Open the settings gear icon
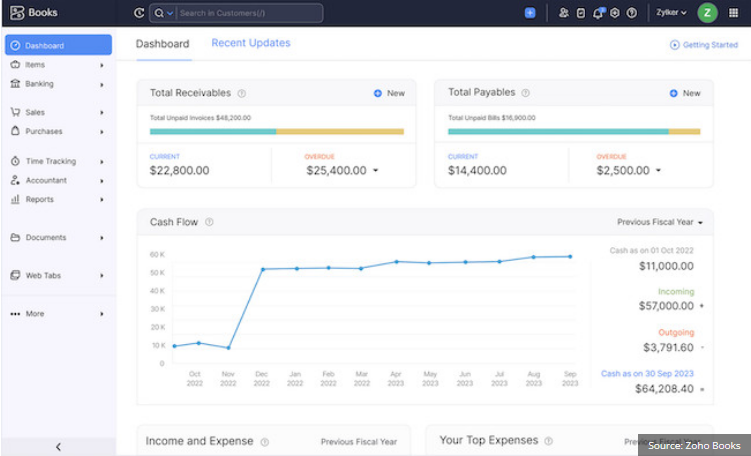Screen dimensions: 751x456 coord(615,13)
